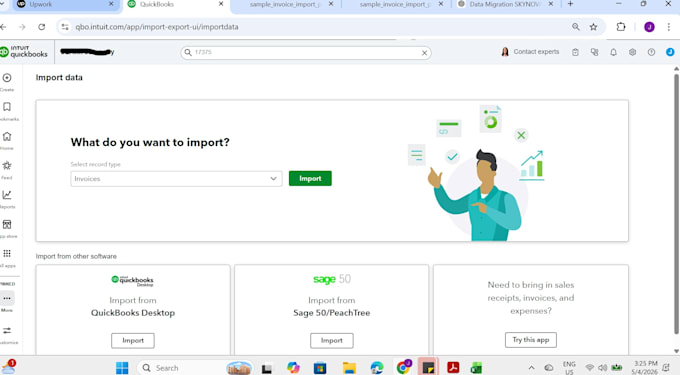Close the Upwork tab
The height and width of the screenshot is (375, 680).
(x=111, y=4)
